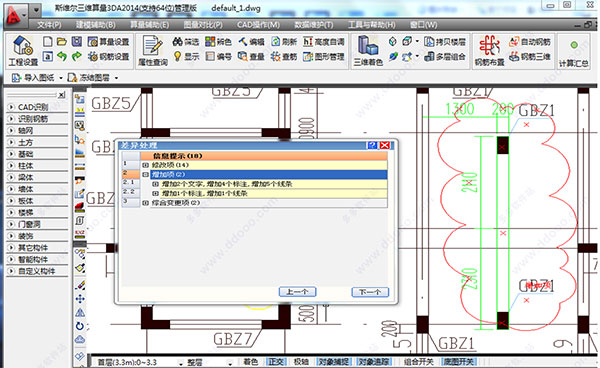
Task: Click the 刷新 refresh icon
Action: click(284, 42)
